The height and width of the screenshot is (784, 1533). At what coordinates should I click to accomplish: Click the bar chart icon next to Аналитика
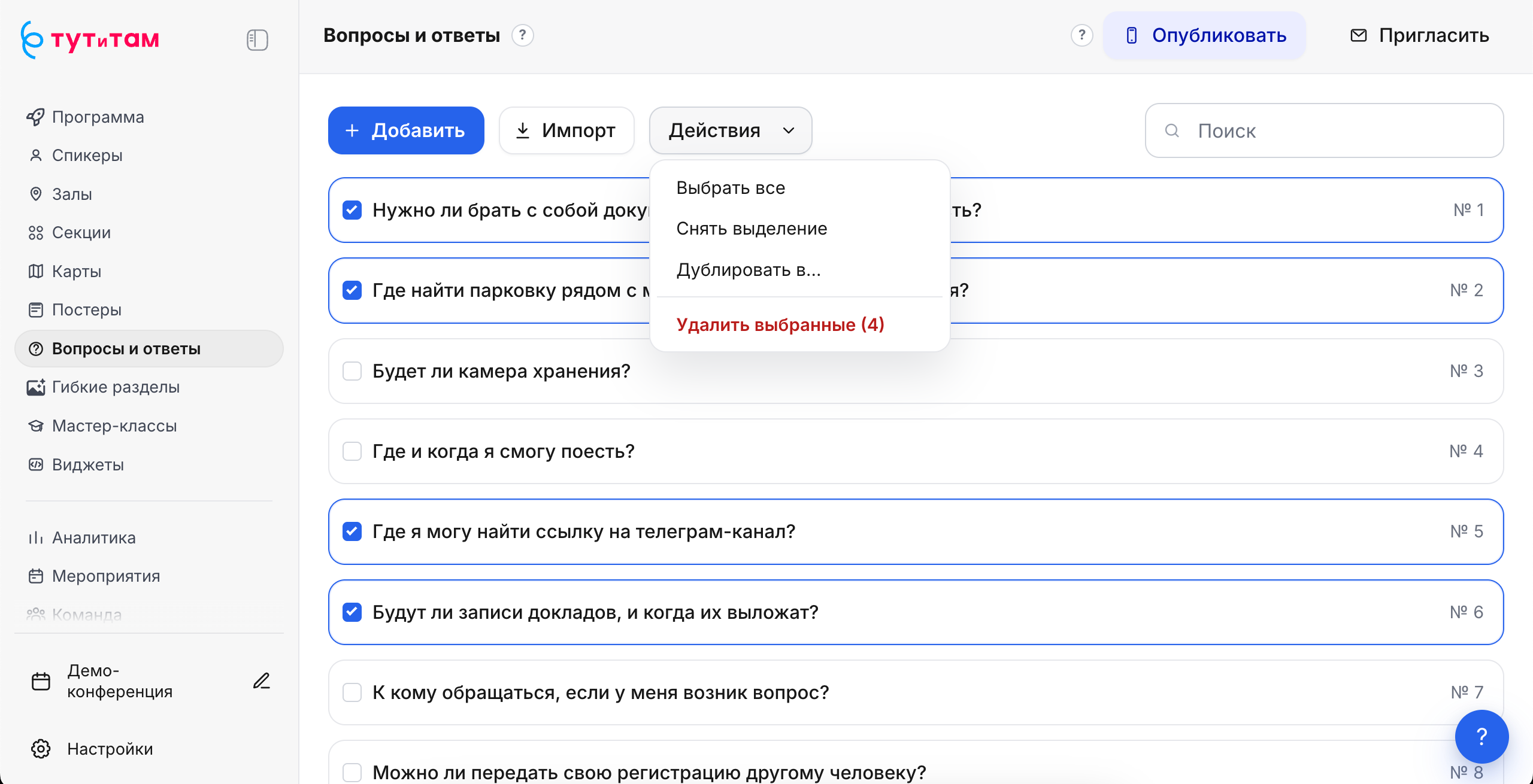(x=36, y=537)
